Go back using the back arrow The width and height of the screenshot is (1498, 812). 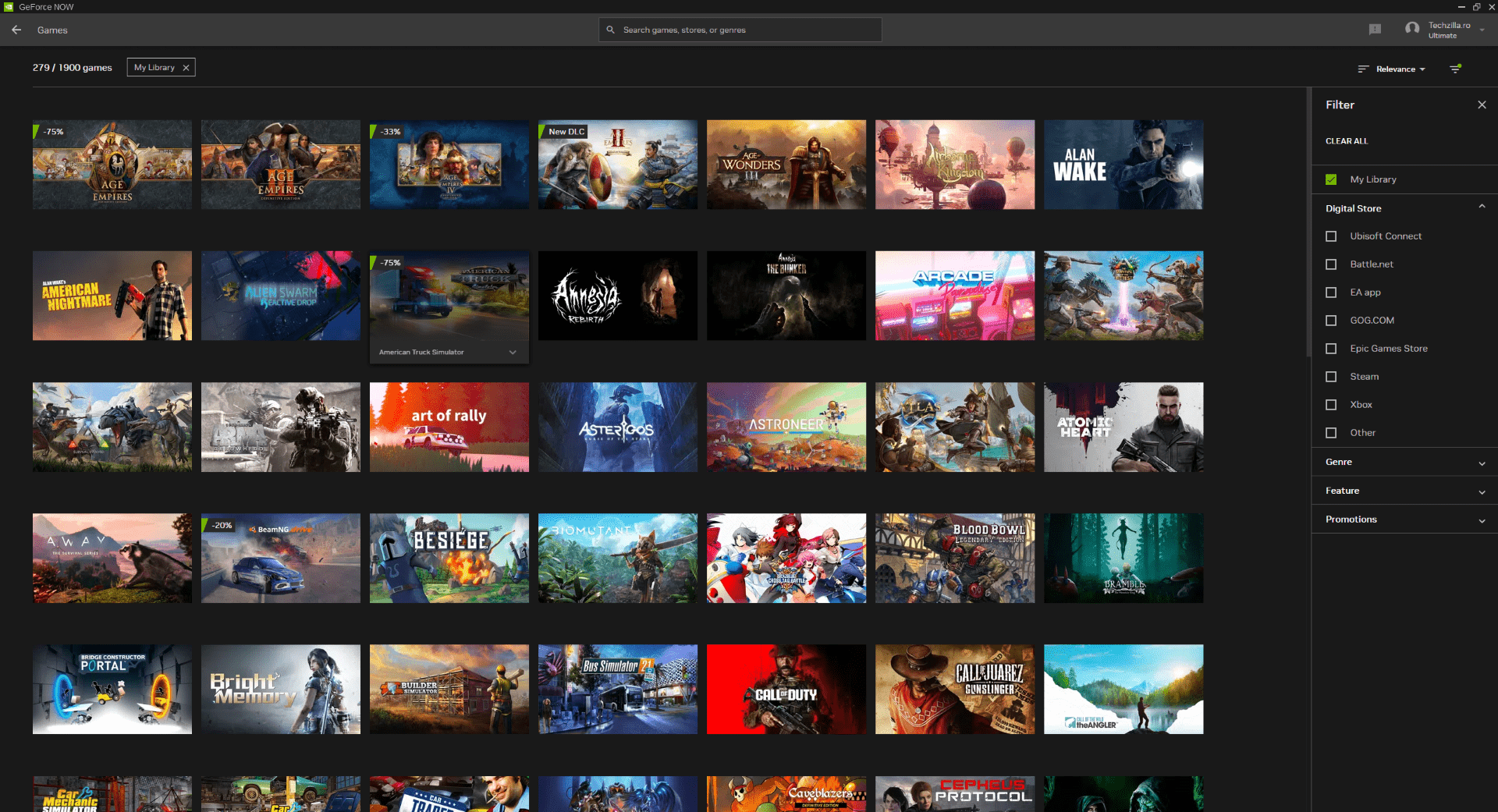point(16,30)
